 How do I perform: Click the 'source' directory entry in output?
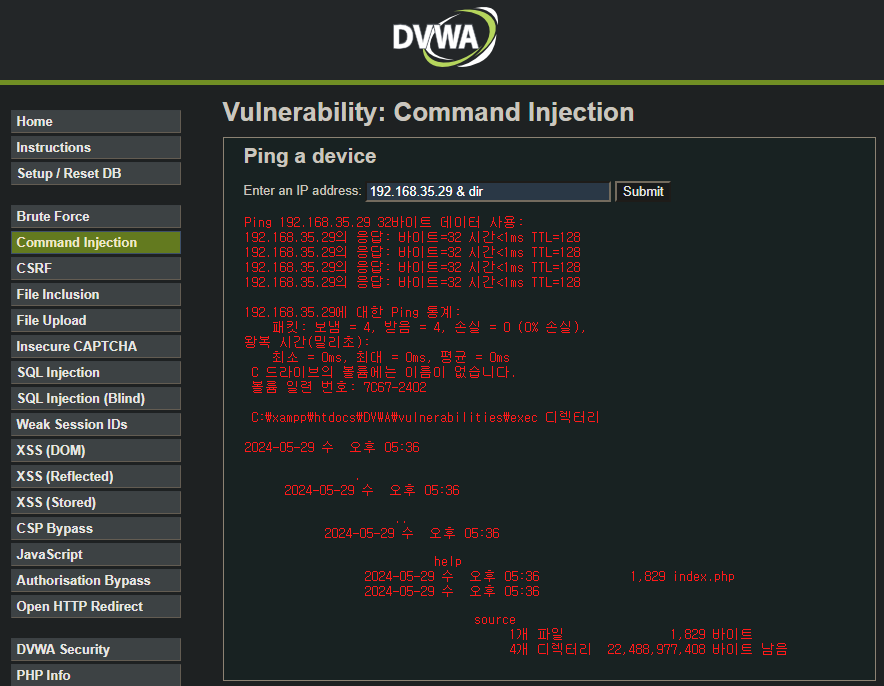click(x=494, y=620)
